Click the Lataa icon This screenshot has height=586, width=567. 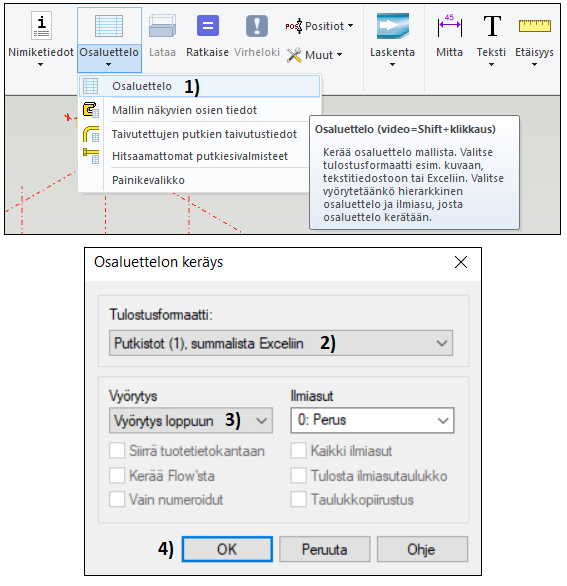[x=162, y=26]
